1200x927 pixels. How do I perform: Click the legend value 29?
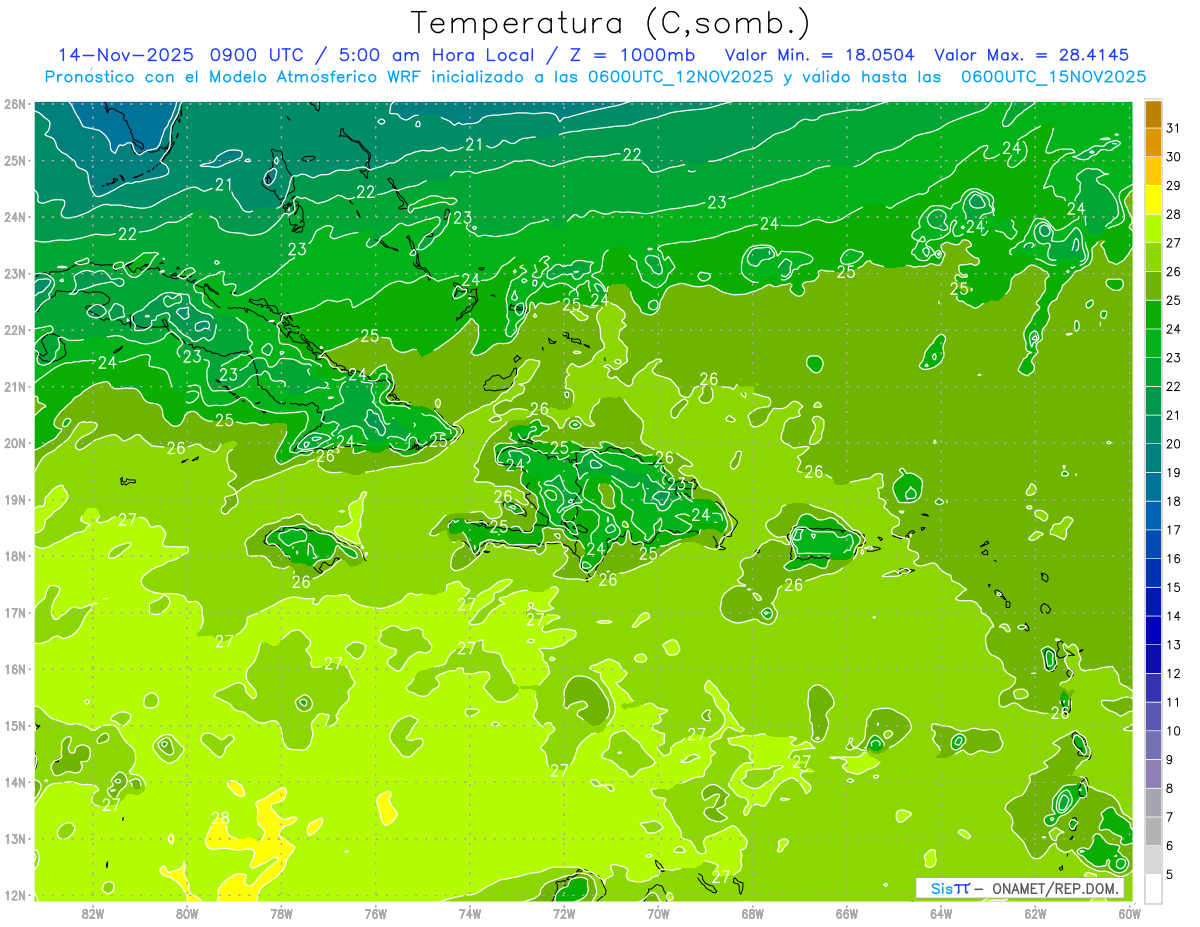(x=1173, y=186)
